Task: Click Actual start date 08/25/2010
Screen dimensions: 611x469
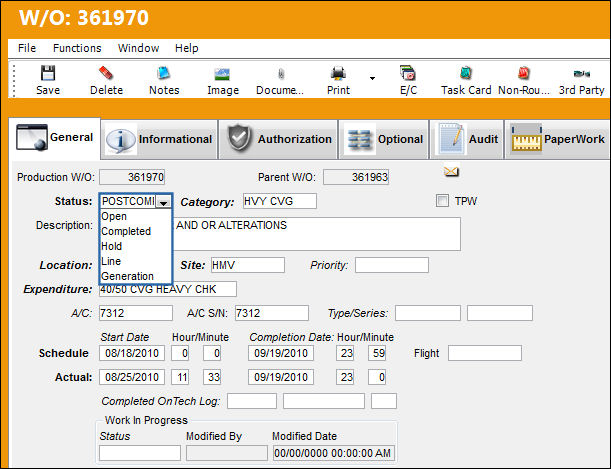Action: pos(132,377)
